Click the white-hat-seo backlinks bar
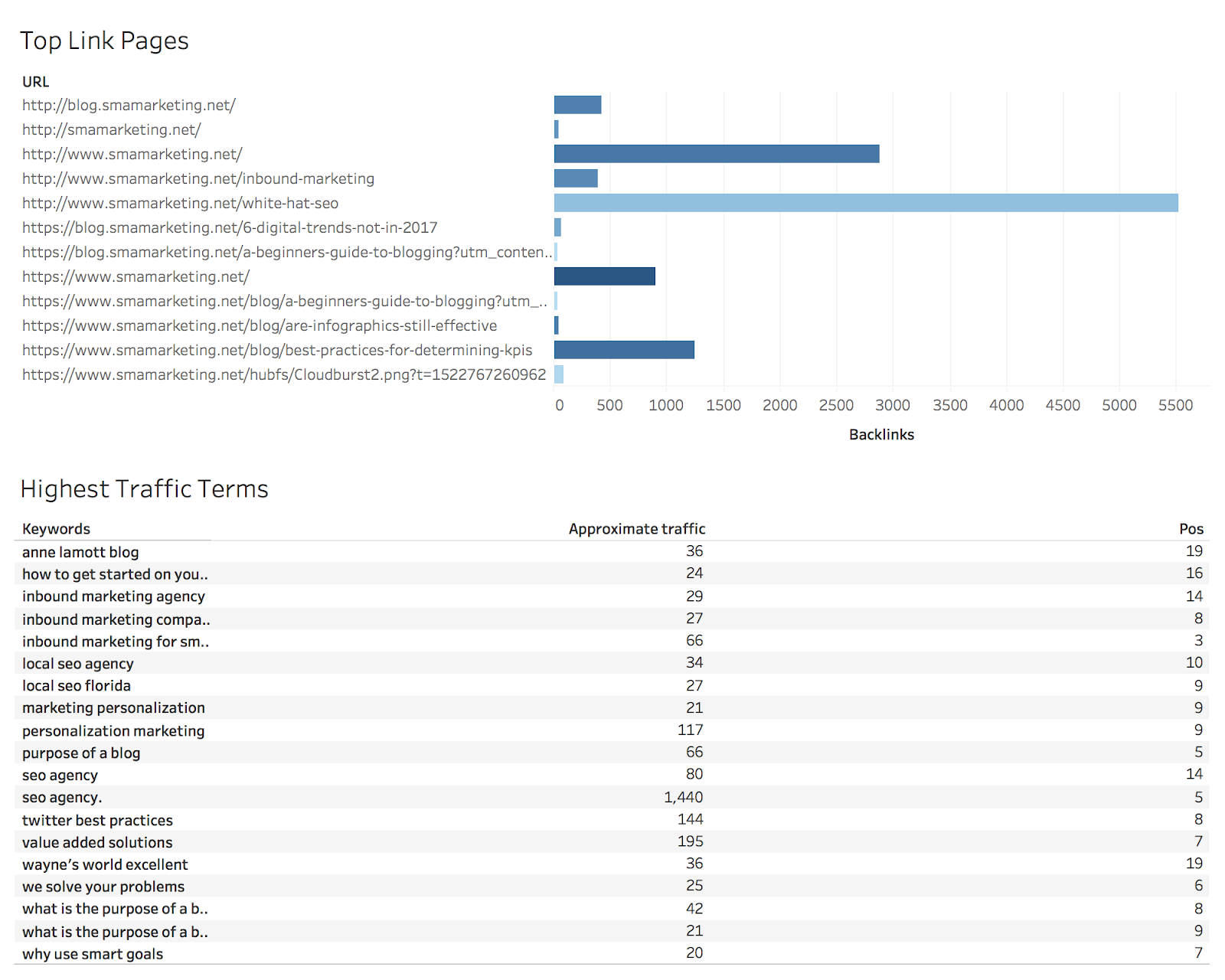This screenshot has width=1225, height=980. (x=866, y=203)
